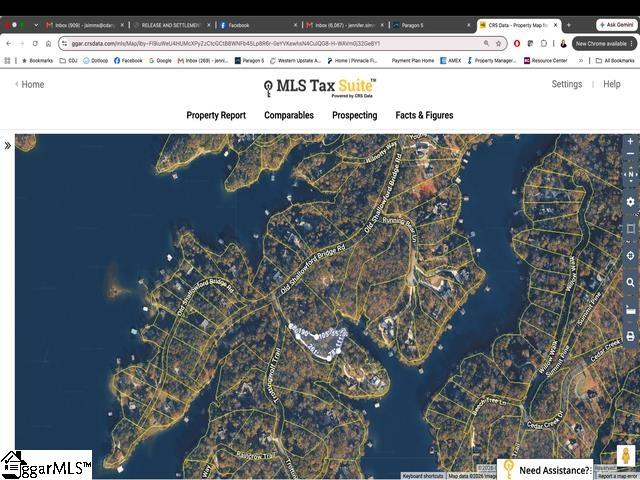Open the Paragon 5 bookmark
640x480 pixels.
pos(249,60)
